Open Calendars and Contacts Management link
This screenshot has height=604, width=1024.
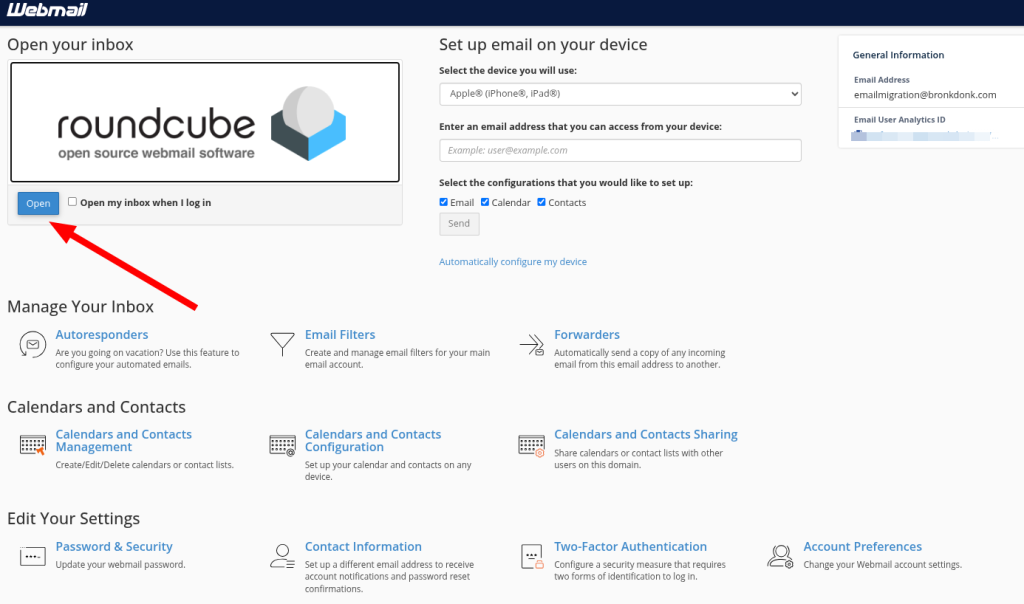(x=123, y=440)
